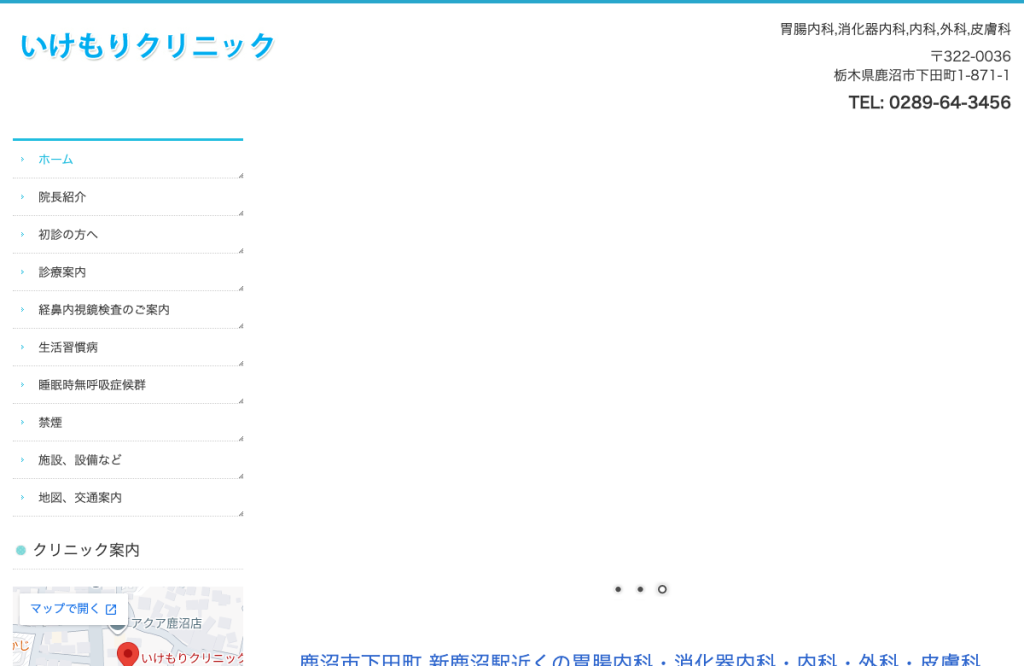Open 地図、交通案内 page
Screen dimensions: 1024x666
[128, 498]
